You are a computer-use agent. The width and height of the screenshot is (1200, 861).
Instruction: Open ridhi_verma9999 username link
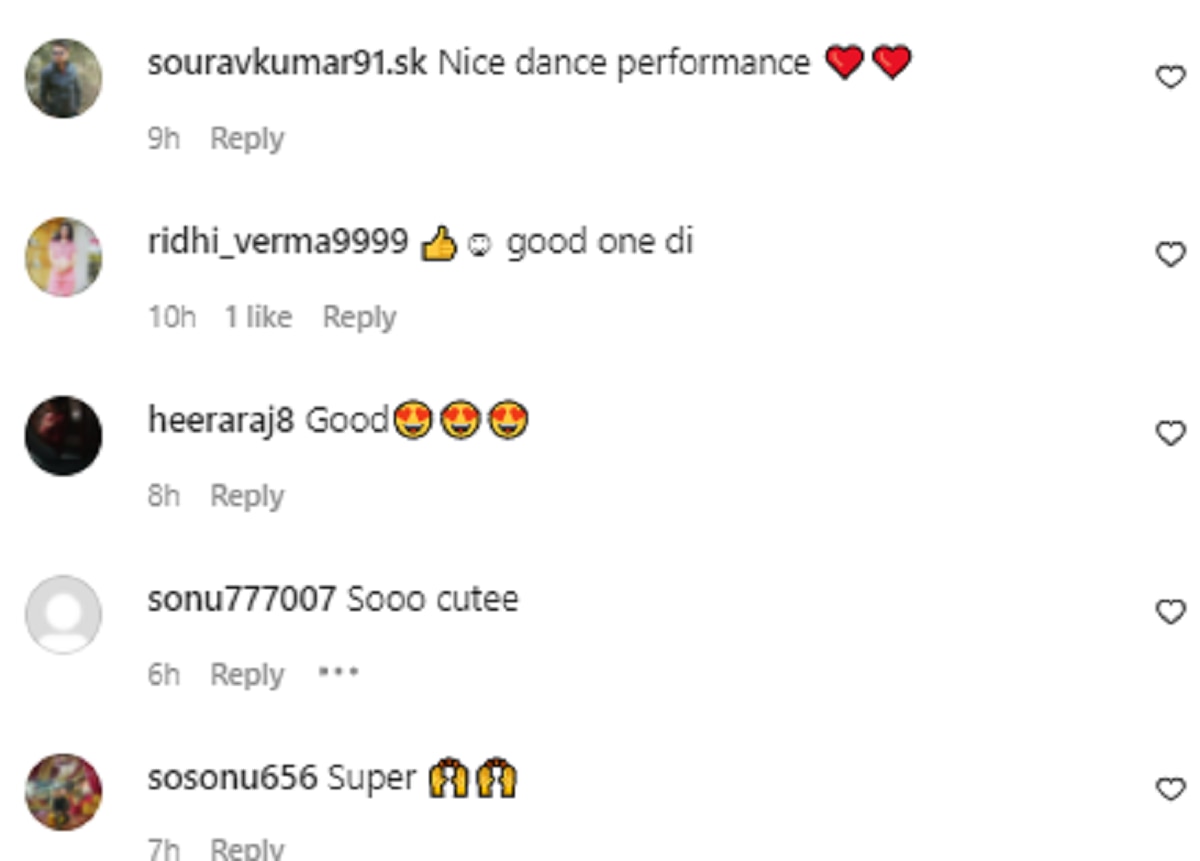click(x=278, y=242)
